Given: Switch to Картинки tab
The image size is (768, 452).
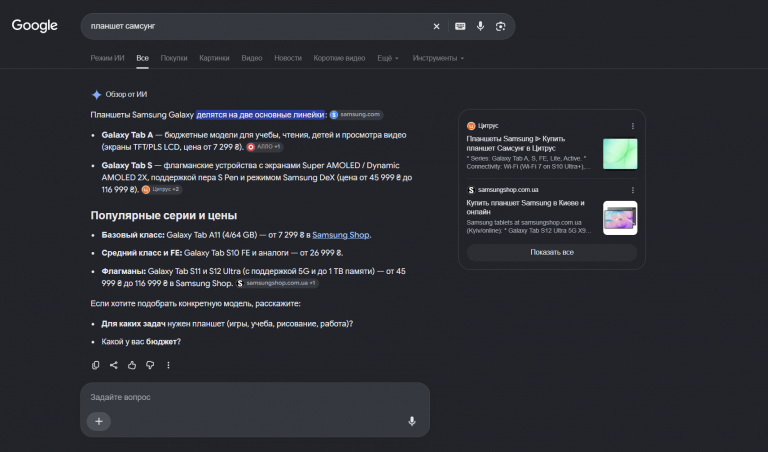Looking at the screenshot, I should pyautogui.click(x=214, y=58).
